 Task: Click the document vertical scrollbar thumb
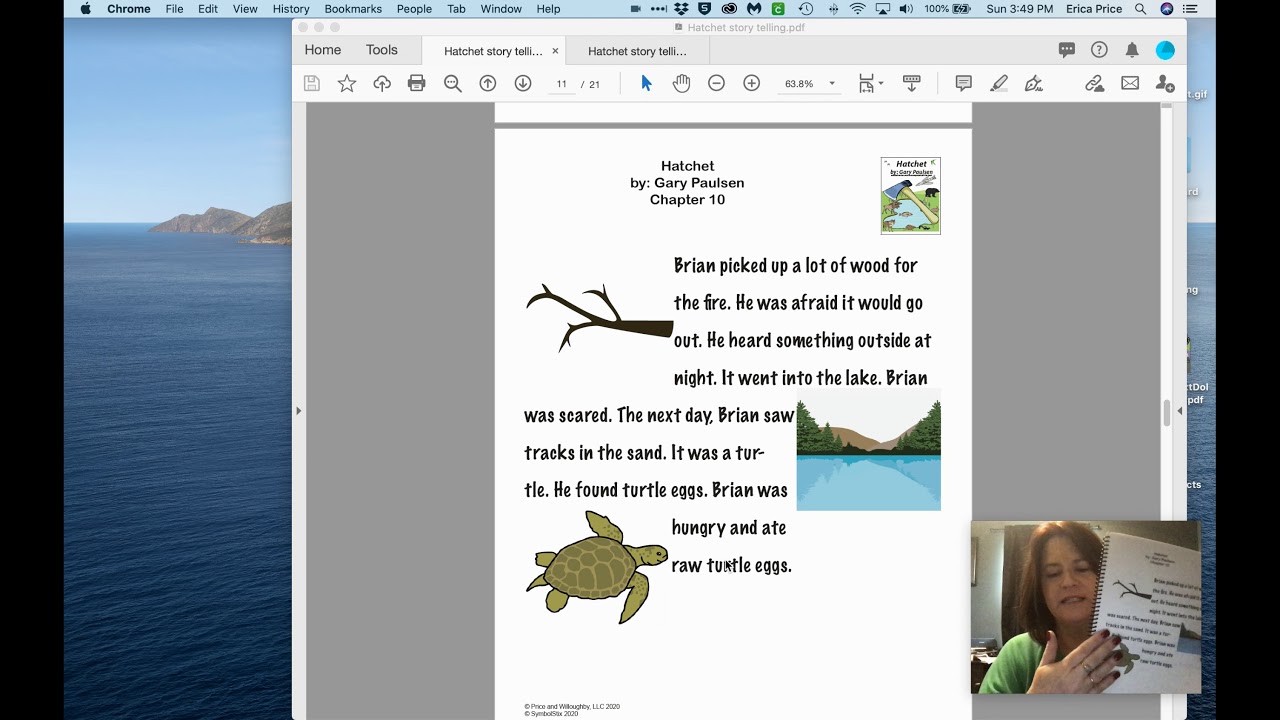(1166, 412)
